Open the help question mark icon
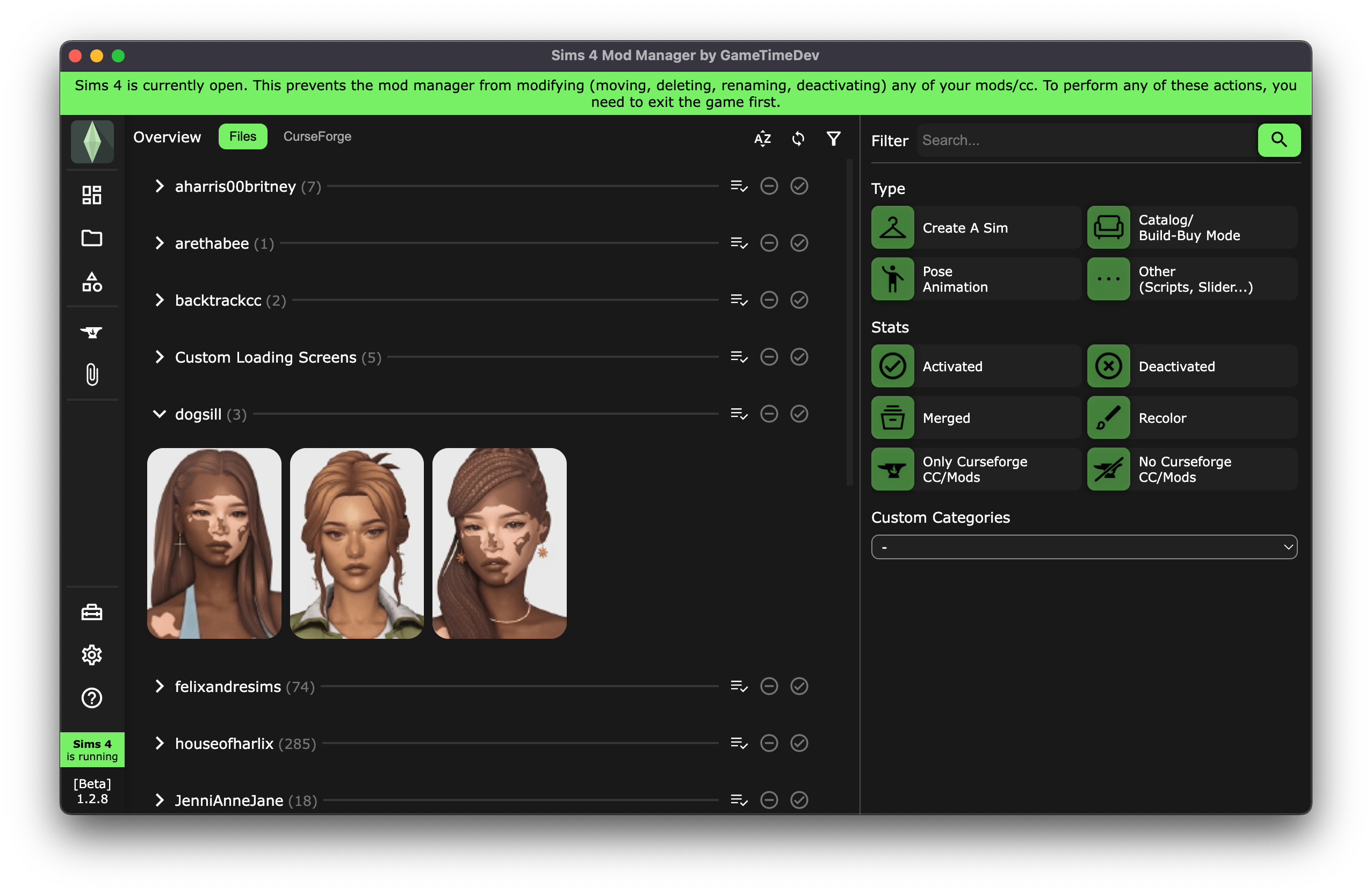The height and width of the screenshot is (894, 1372). click(x=92, y=698)
